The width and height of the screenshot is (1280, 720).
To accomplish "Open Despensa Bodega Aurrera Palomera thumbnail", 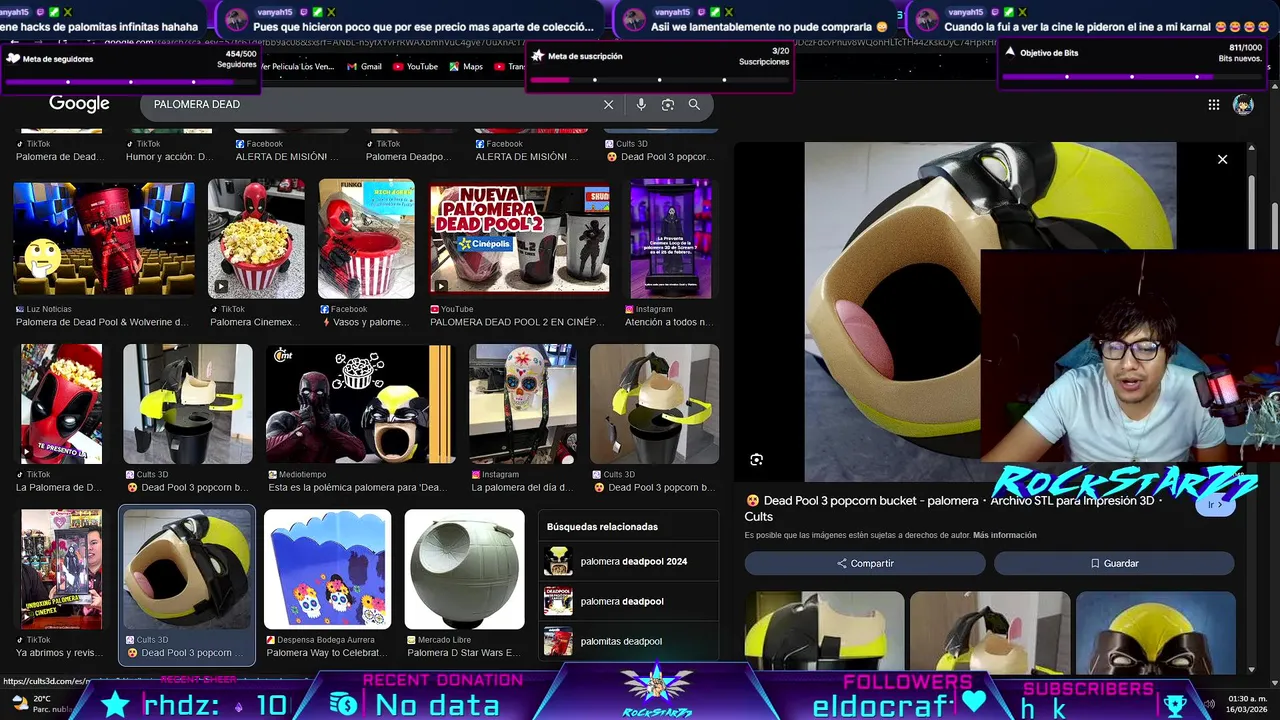I will click(327, 569).
